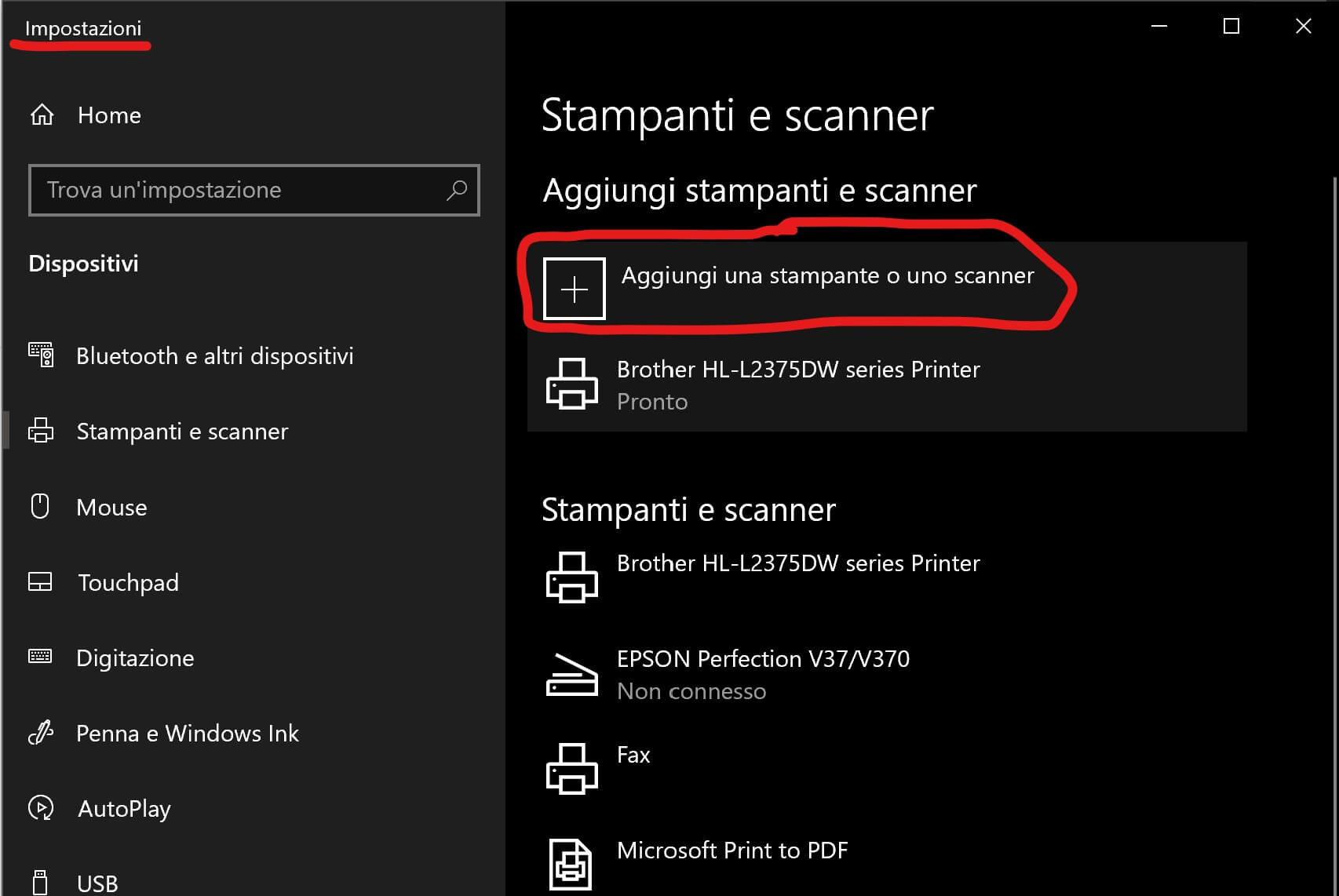Go to Penna e Windows Ink
This screenshot has height=896, width=1339.
point(187,733)
